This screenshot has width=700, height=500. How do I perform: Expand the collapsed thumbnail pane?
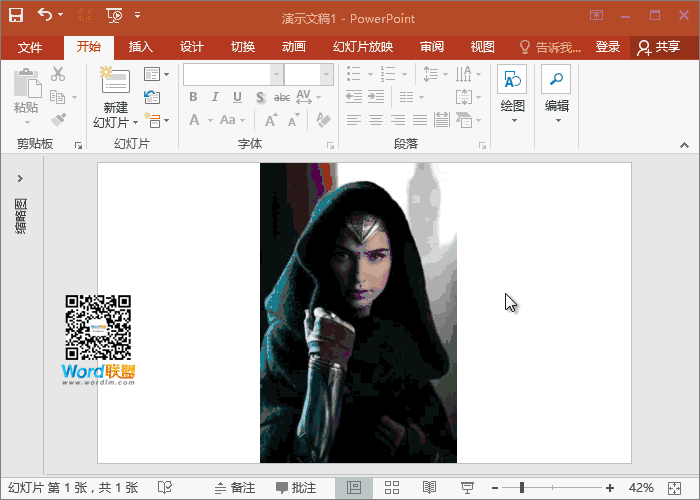[20, 178]
